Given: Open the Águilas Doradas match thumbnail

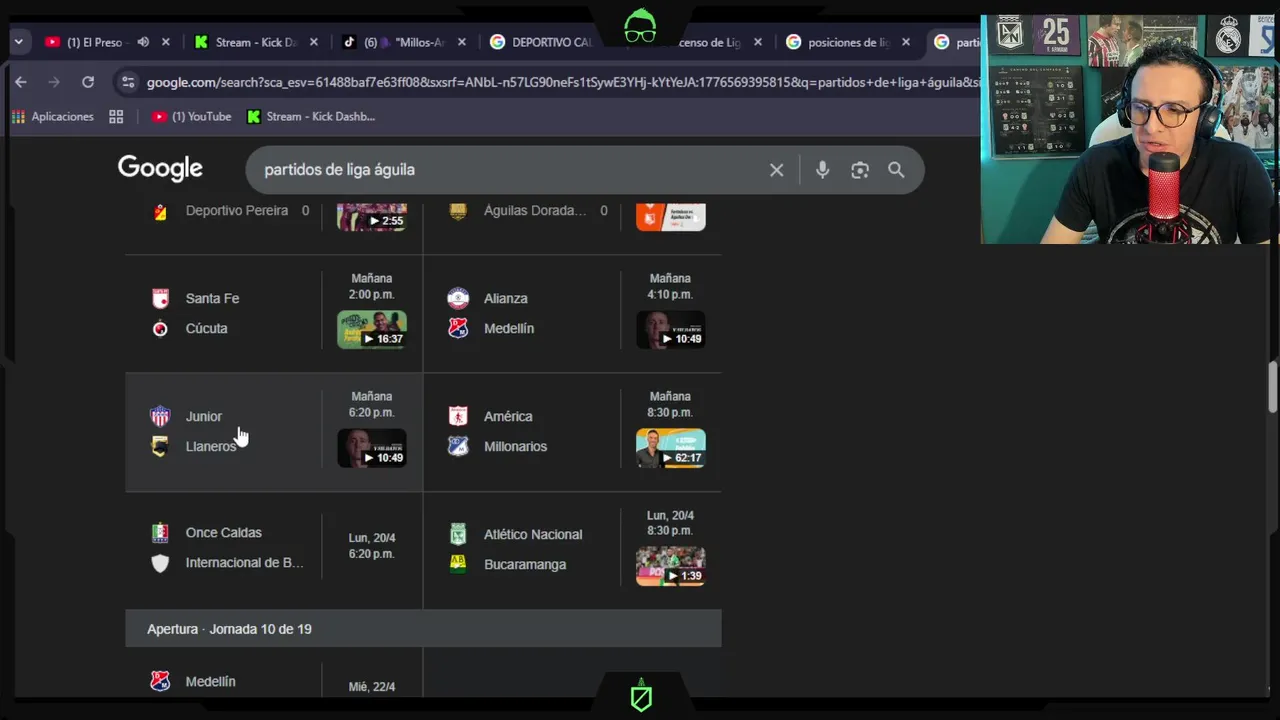Looking at the screenshot, I should (x=671, y=217).
